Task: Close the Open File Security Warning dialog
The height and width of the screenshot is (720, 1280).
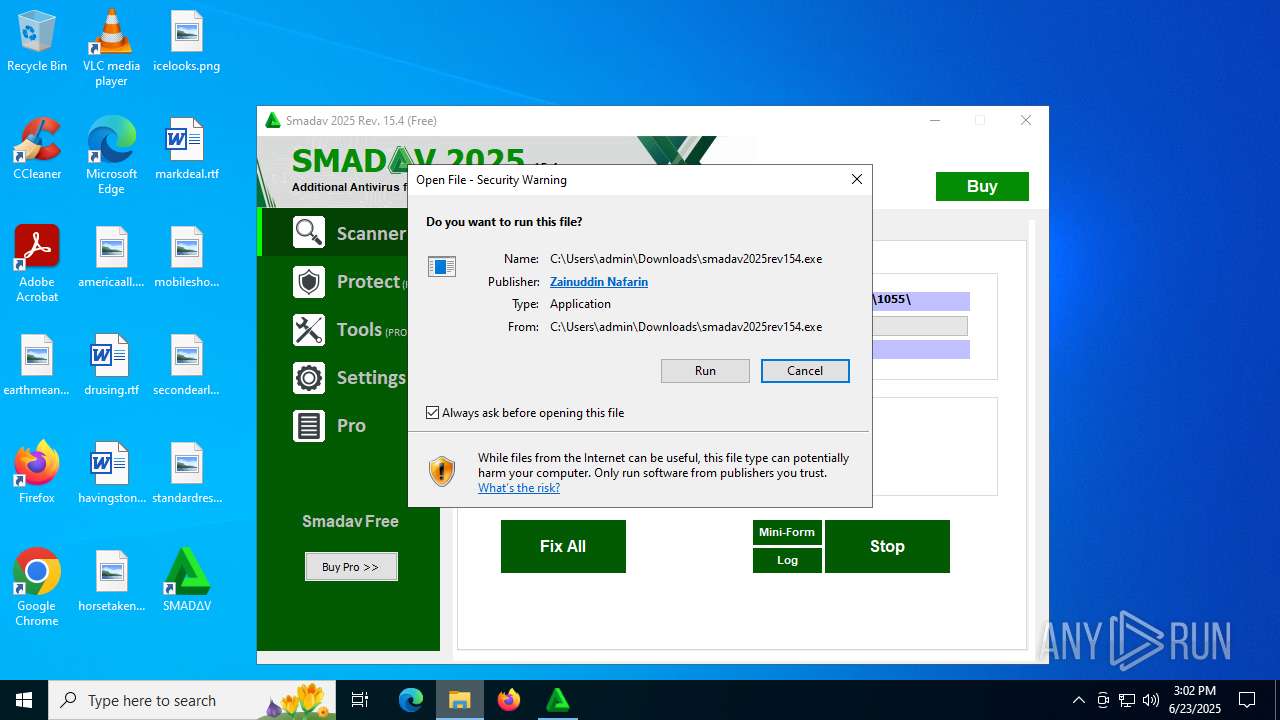Action: (856, 179)
